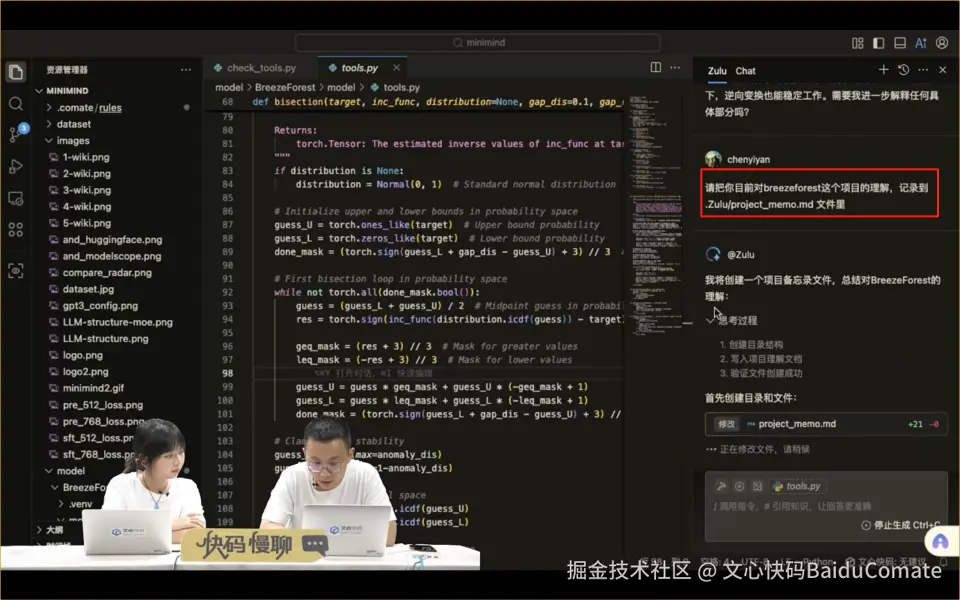Image resolution: width=960 pixels, height=600 pixels.
Task: Open 1-wiki.png in explorer
Action: coord(86,157)
